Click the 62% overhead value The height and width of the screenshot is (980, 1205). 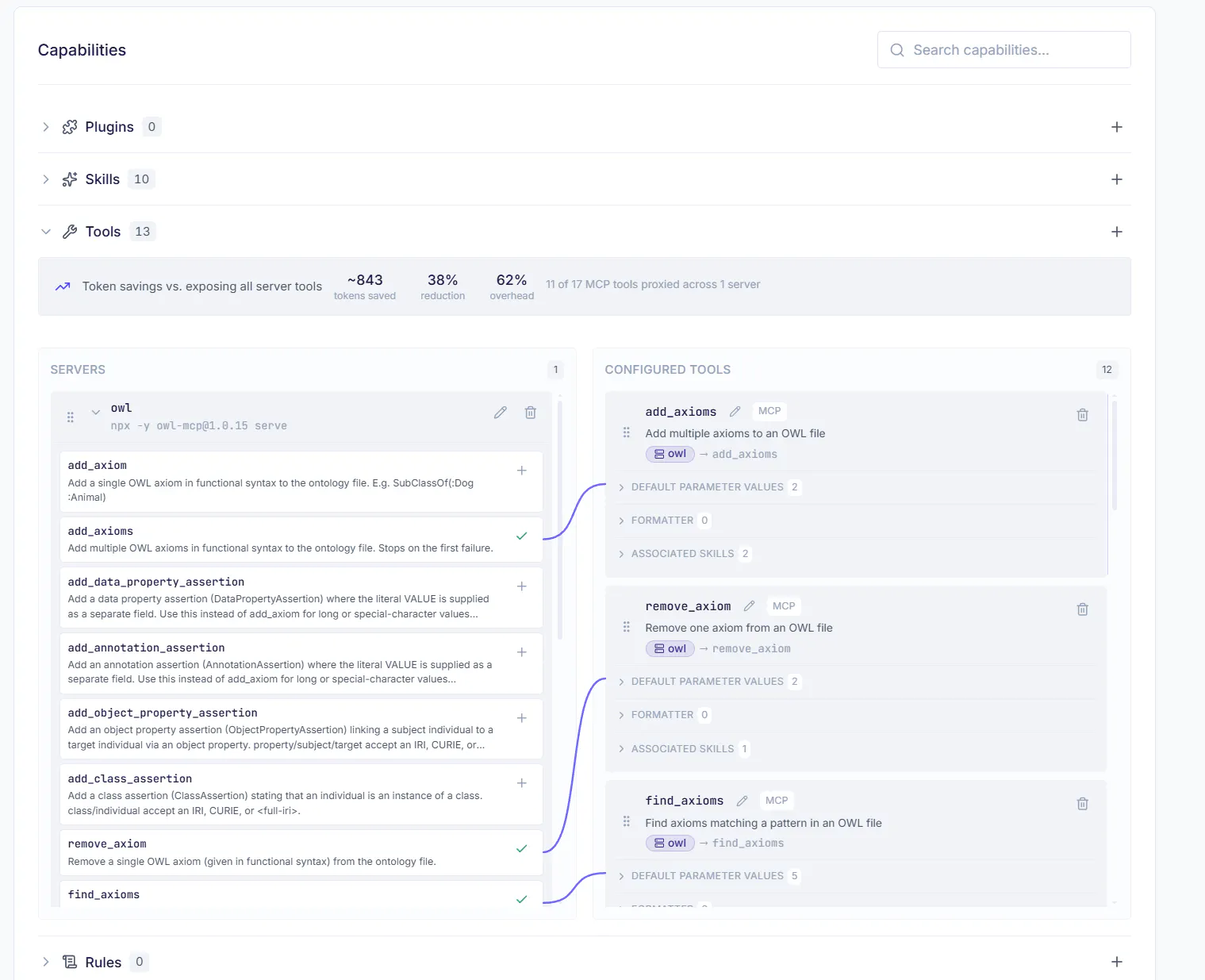(512, 280)
